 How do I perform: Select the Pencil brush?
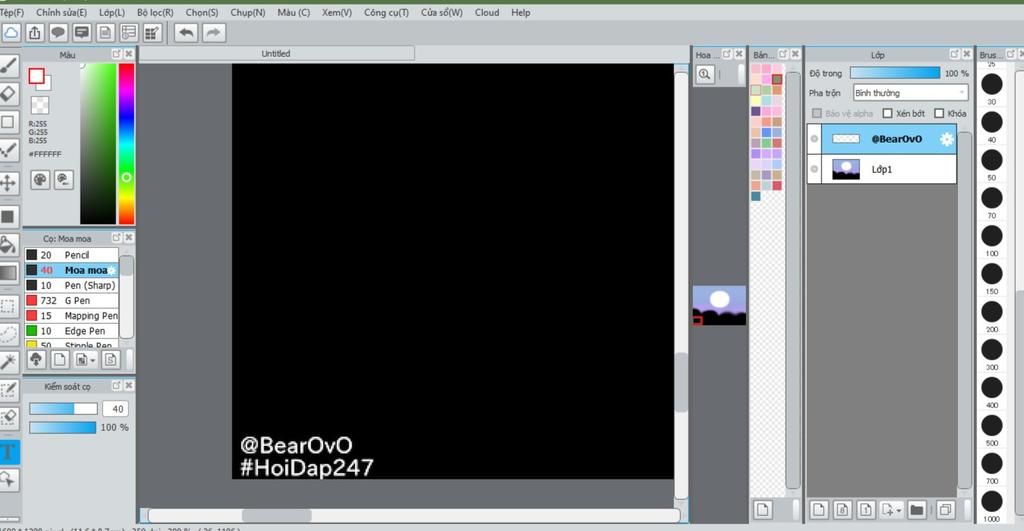[x=72, y=255]
